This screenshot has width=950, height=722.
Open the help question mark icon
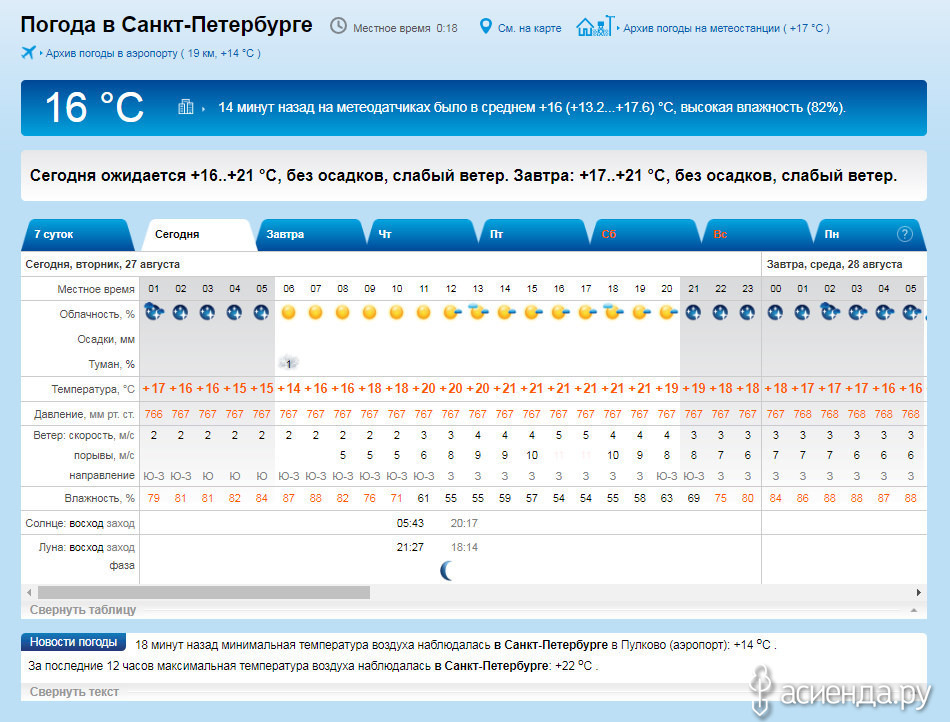point(904,234)
